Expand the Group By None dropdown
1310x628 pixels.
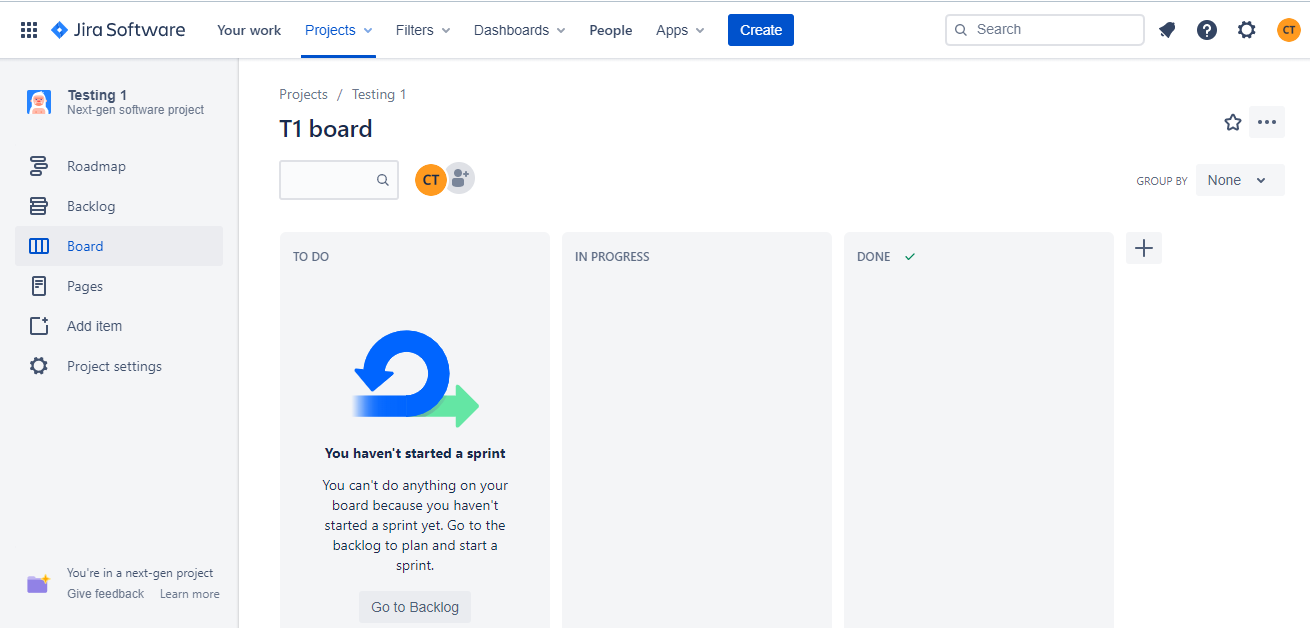tap(1239, 180)
